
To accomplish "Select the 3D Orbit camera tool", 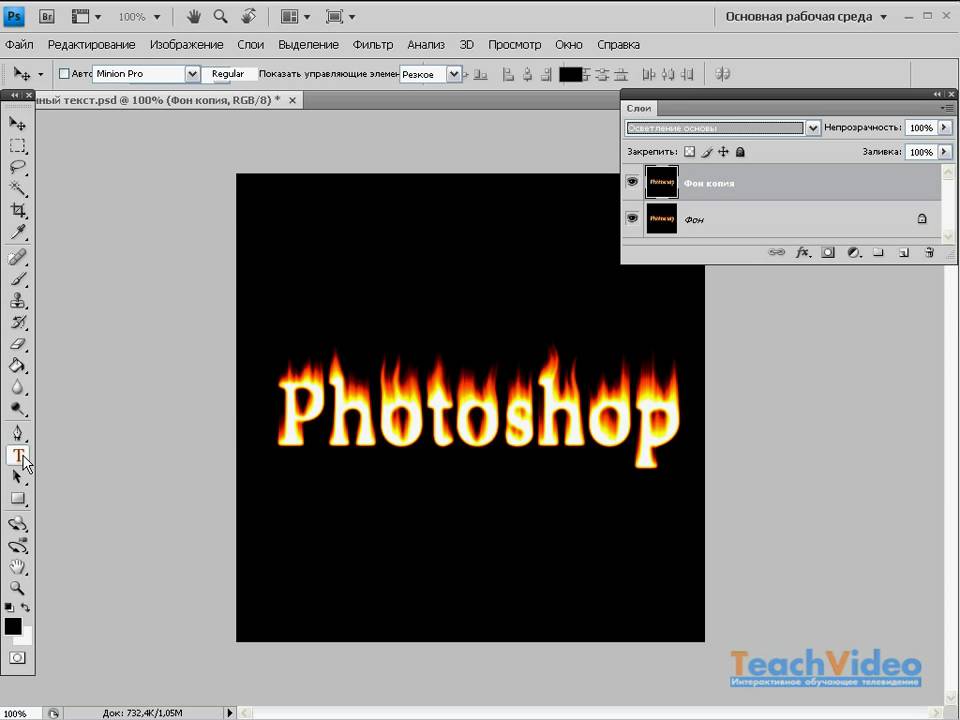I will 17,546.
